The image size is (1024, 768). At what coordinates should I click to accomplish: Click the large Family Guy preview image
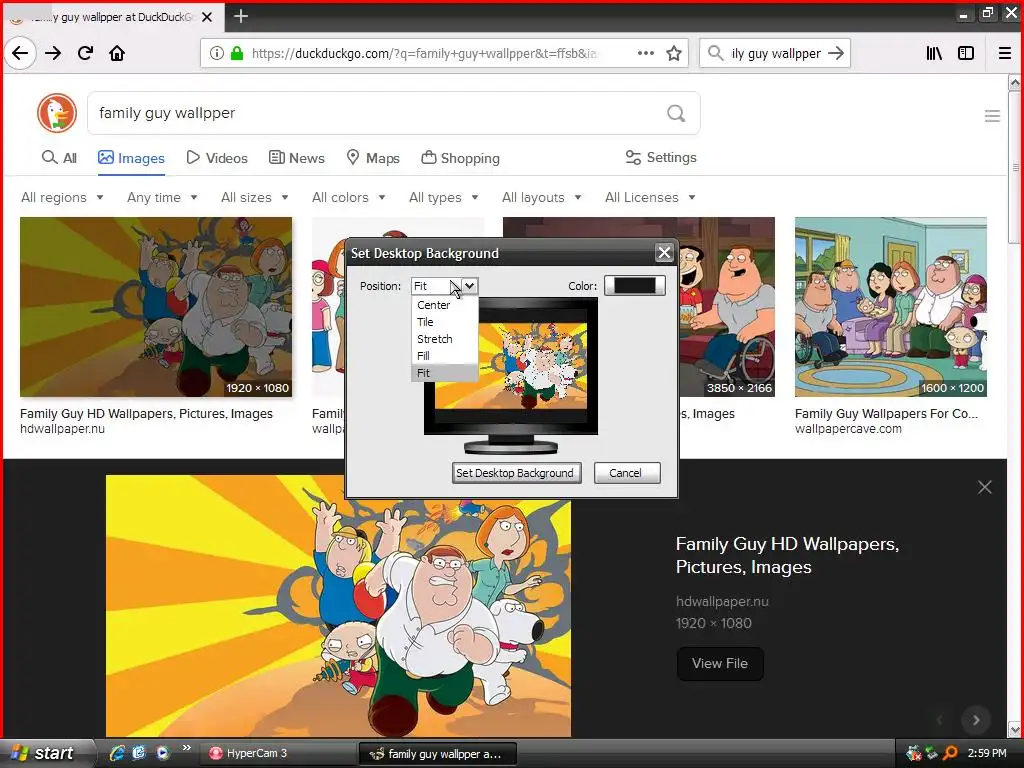[338, 606]
